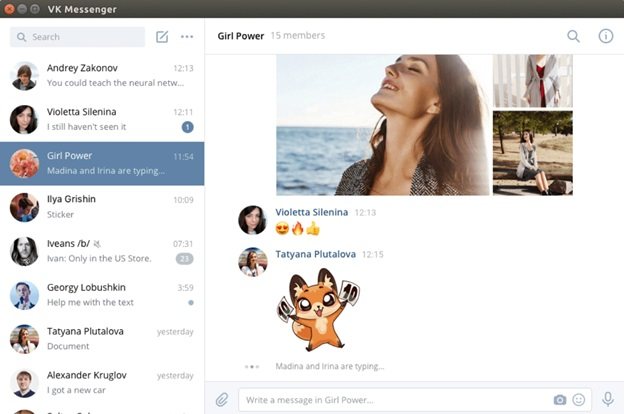The width and height of the screenshot is (624, 414).
Task: Click the paperclip attachment icon
Action: [x=222, y=399]
